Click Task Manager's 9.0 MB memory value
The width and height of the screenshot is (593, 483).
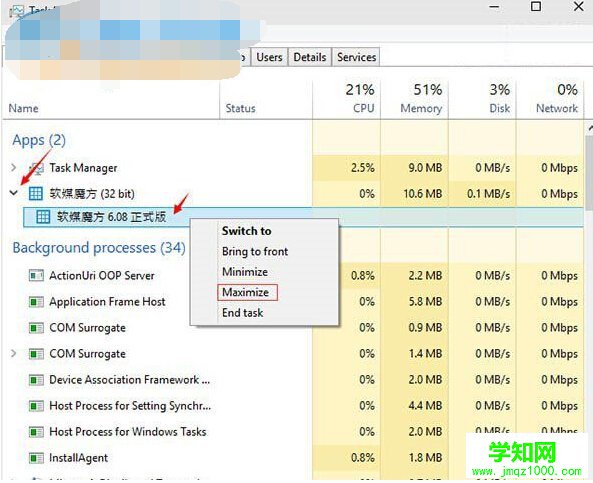[425, 168]
